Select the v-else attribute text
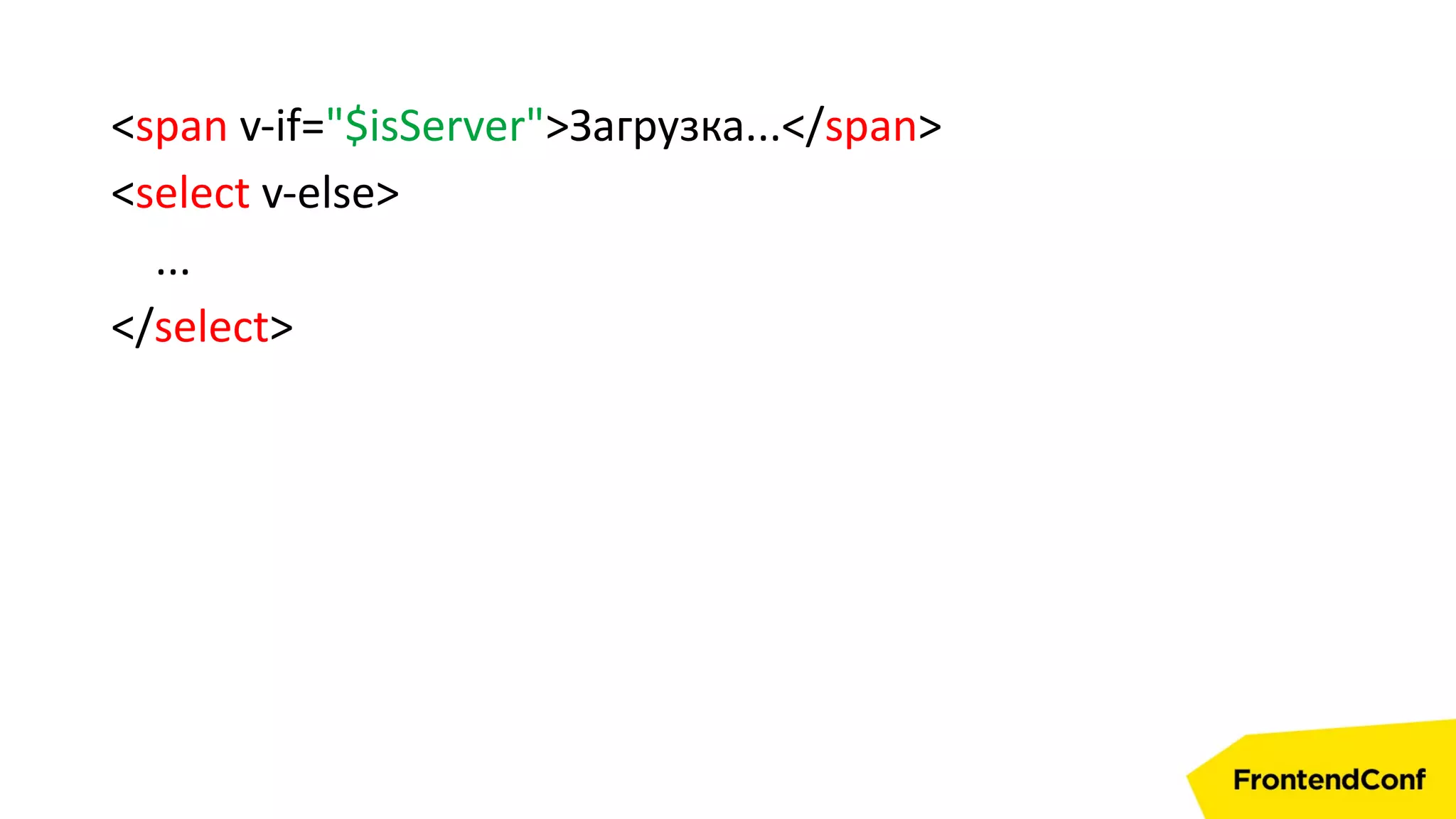The image size is (1456, 819). pos(318,193)
